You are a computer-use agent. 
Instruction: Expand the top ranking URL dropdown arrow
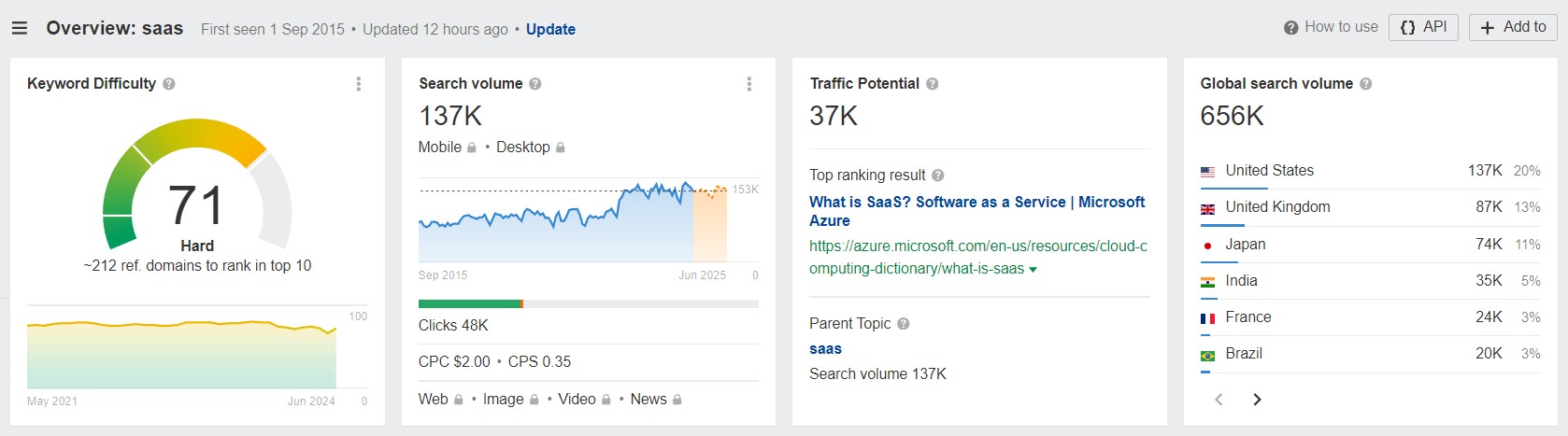pyautogui.click(x=1033, y=270)
